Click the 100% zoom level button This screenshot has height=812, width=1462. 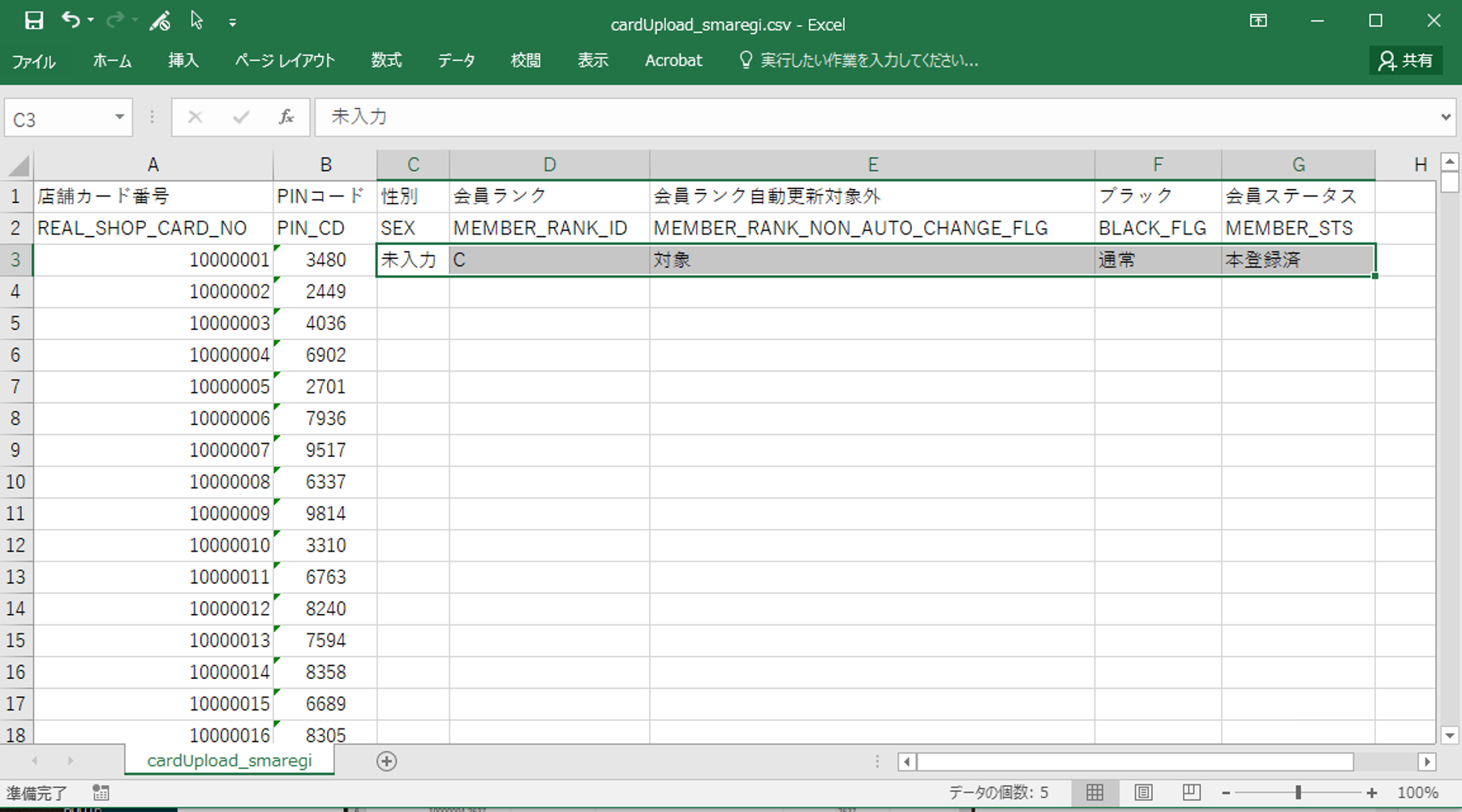[x=1417, y=793]
